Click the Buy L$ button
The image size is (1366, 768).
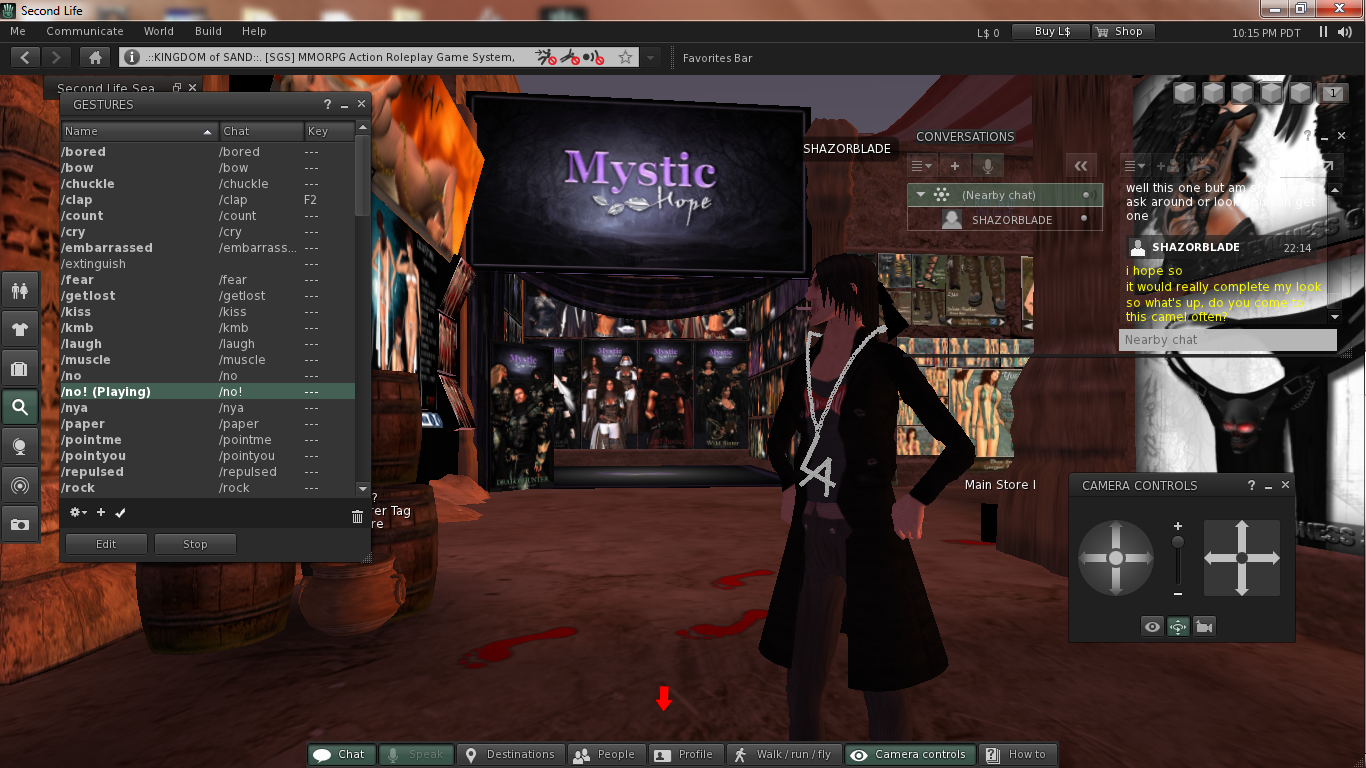click(x=1051, y=32)
